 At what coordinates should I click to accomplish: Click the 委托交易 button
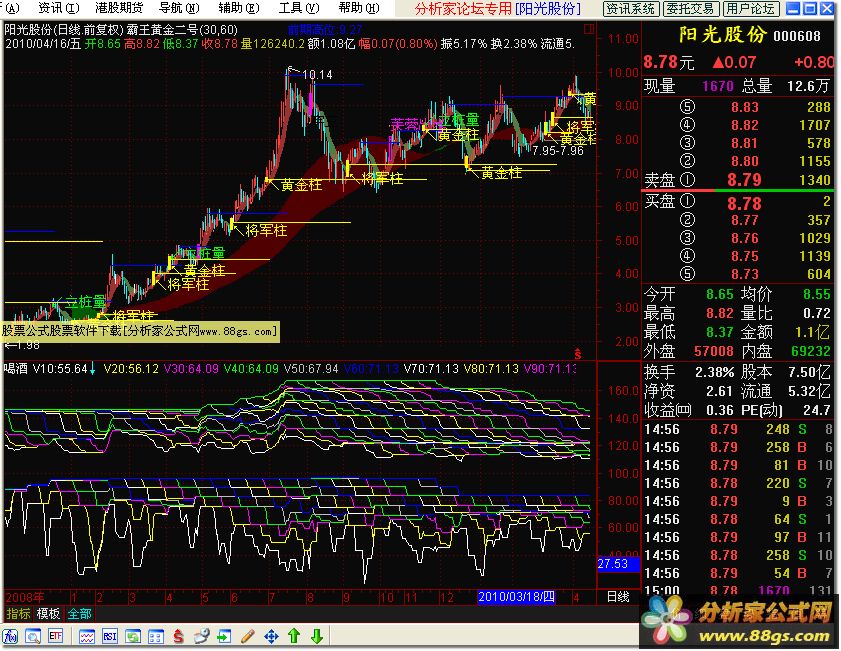690,9
